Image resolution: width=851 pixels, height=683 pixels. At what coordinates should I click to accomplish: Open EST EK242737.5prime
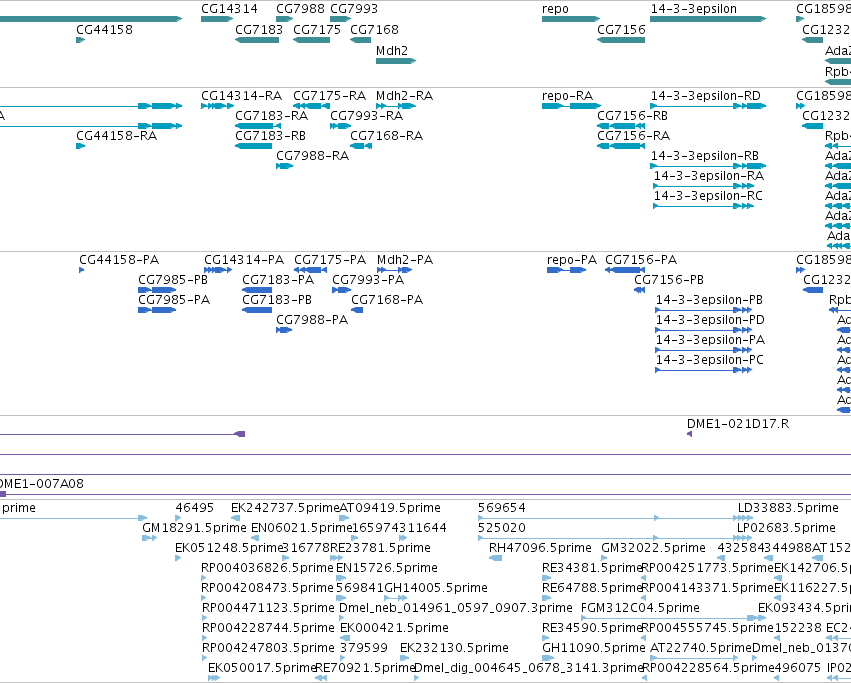[285, 508]
